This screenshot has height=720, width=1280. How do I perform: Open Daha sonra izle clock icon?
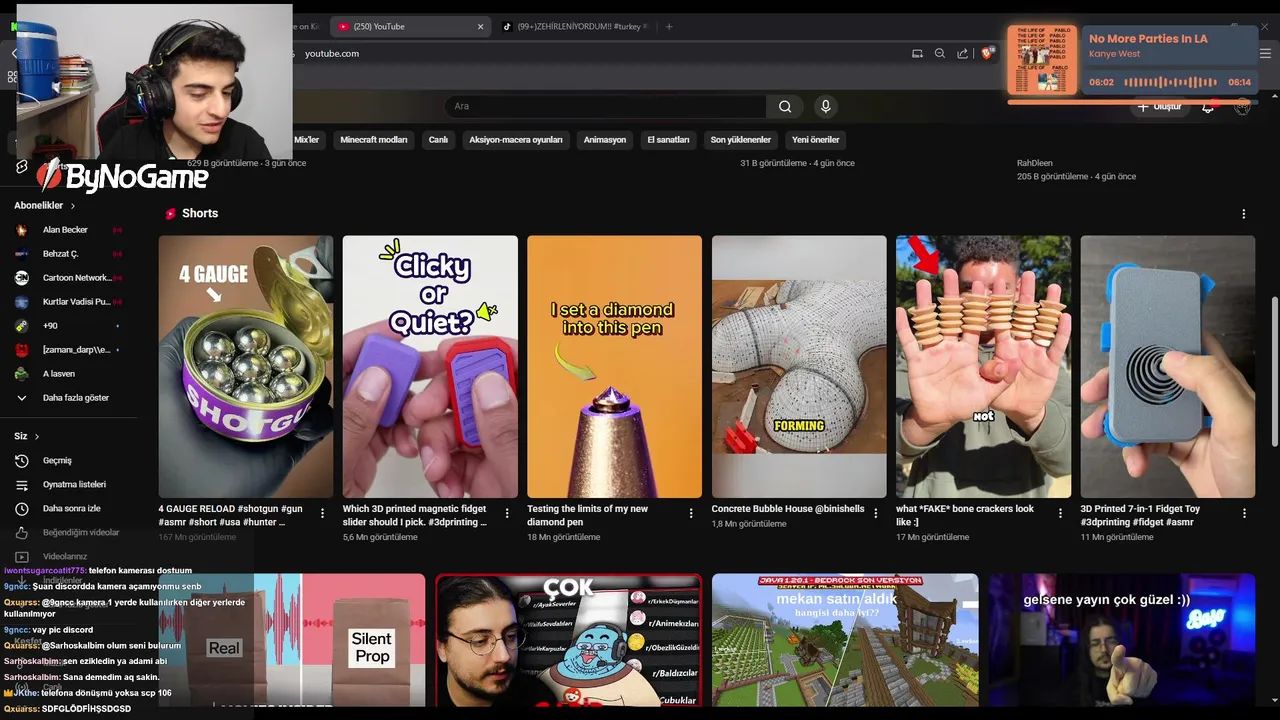click(21, 509)
